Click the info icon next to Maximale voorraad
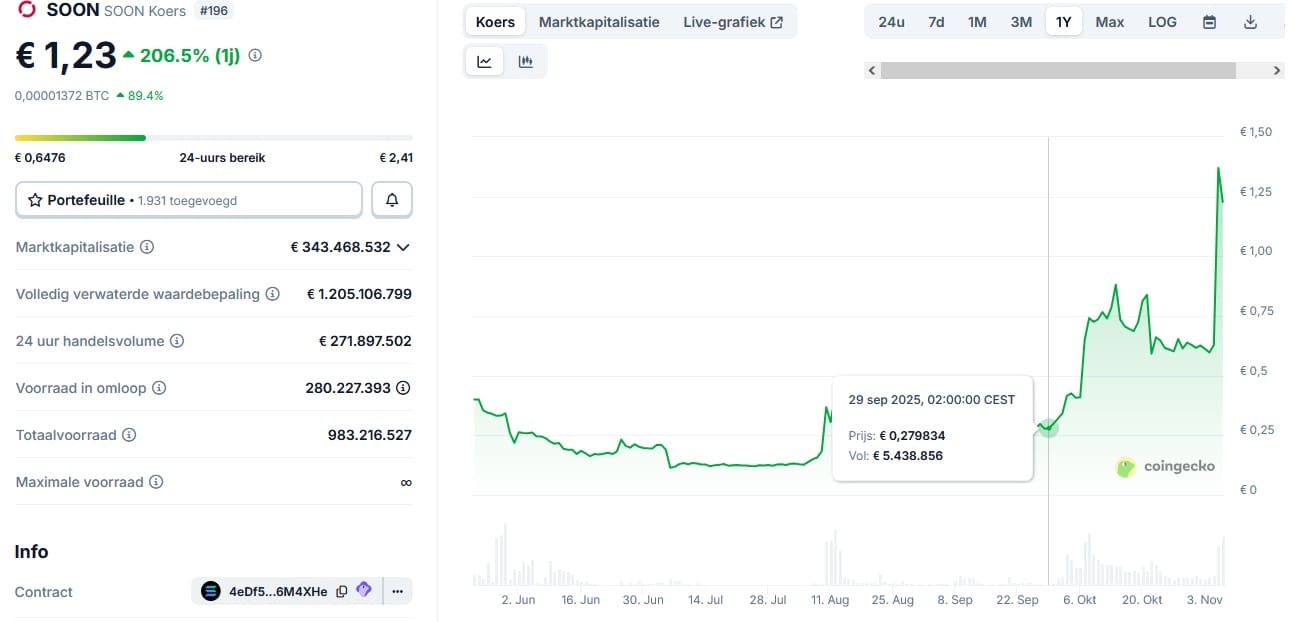This screenshot has height=622, width=1306. pyautogui.click(x=156, y=482)
